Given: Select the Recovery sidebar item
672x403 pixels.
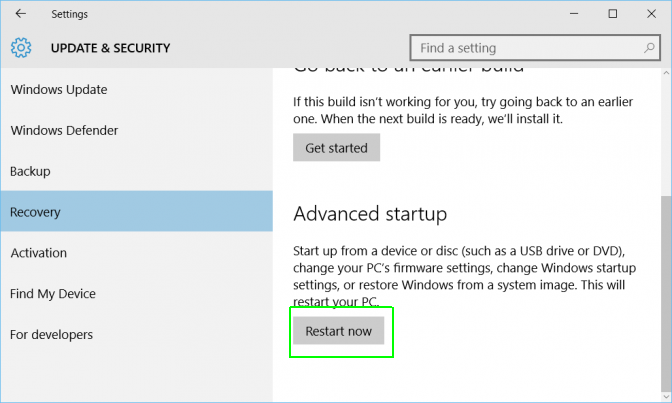Looking at the screenshot, I should point(35,212).
